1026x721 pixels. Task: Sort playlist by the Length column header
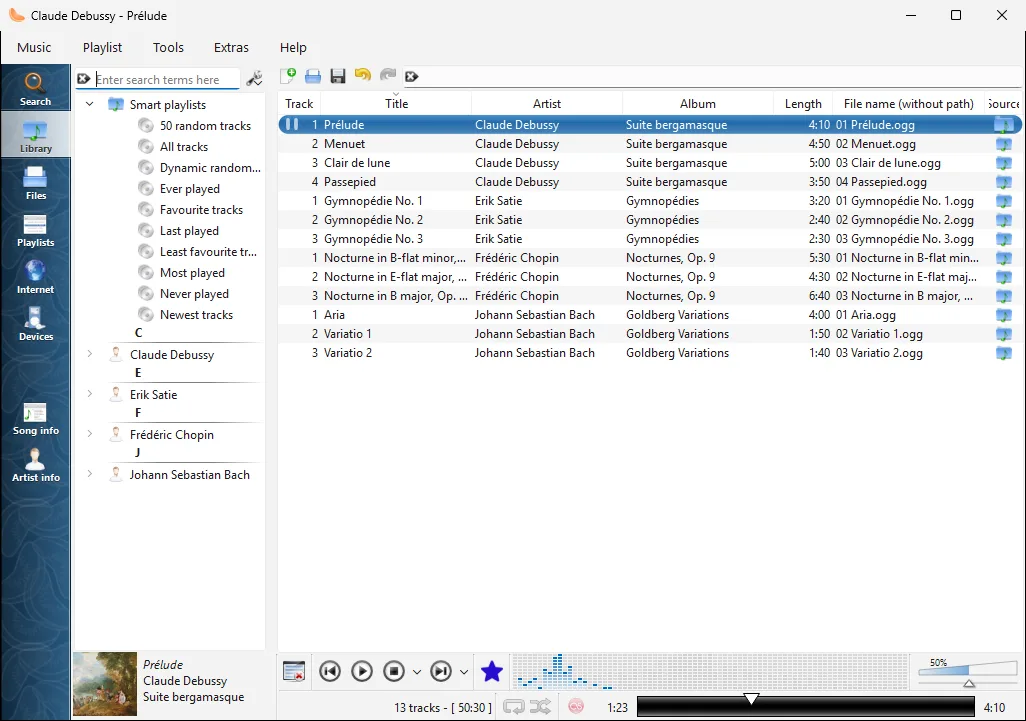point(803,103)
